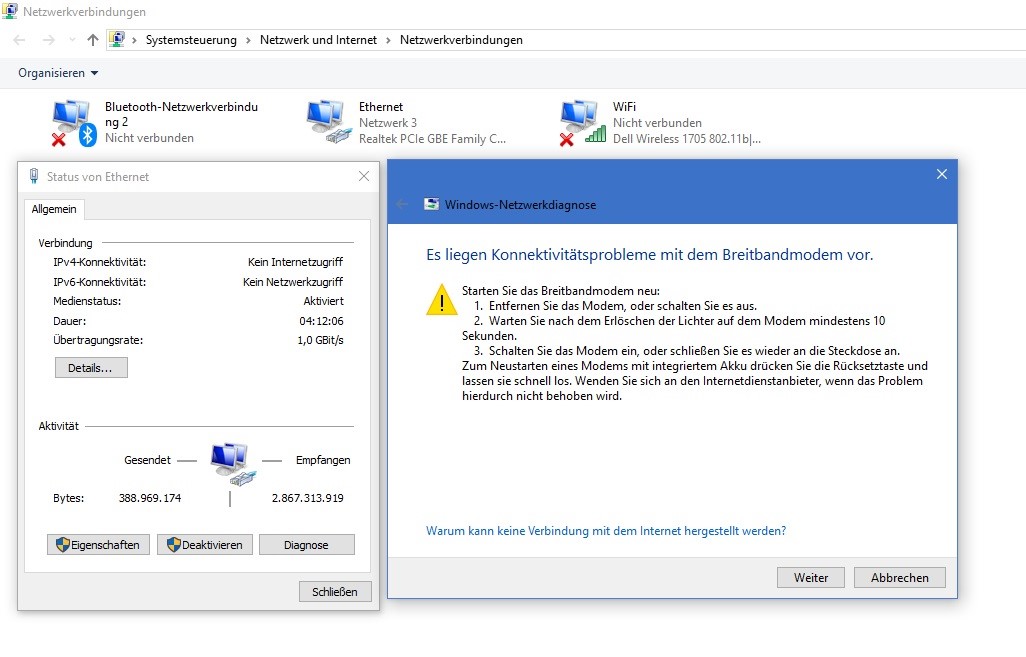The height and width of the screenshot is (657, 1026).
Task: Select the Bluetooth-Netzwerkverbindung 2 adapter icon
Action: [x=72, y=122]
